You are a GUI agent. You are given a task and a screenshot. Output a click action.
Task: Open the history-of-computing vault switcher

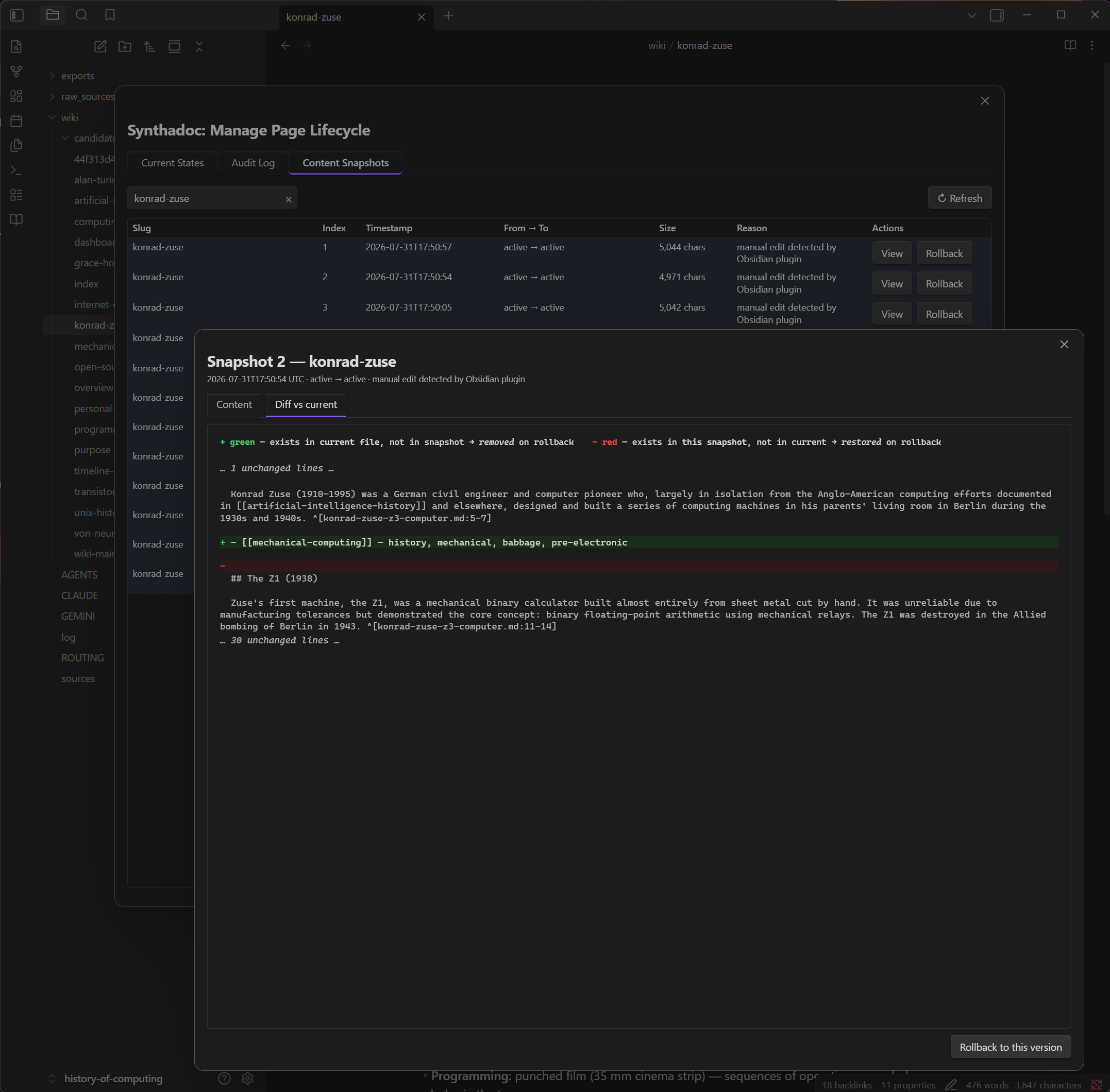point(106,1078)
